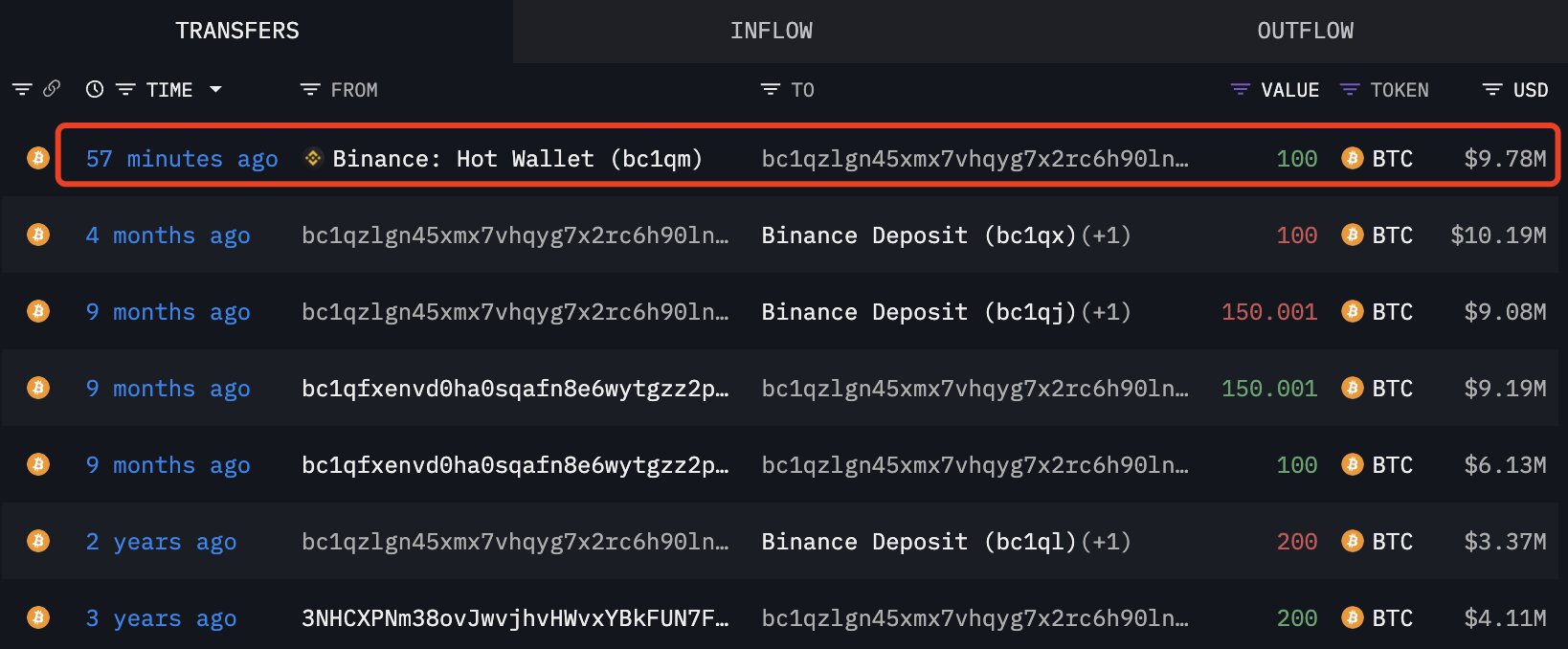This screenshot has height=649, width=1568.
Task: Open the FROM column filter icon
Action: coord(310,90)
